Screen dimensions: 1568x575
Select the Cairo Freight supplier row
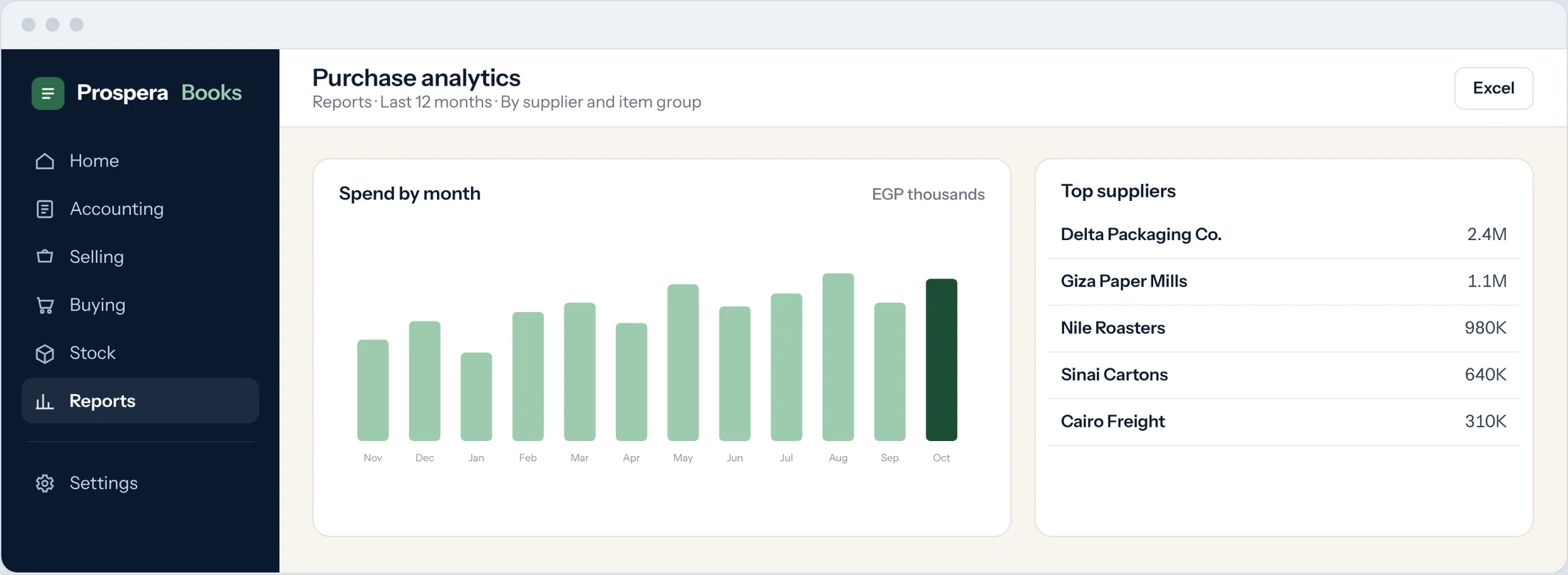pyautogui.click(x=1284, y=422)
